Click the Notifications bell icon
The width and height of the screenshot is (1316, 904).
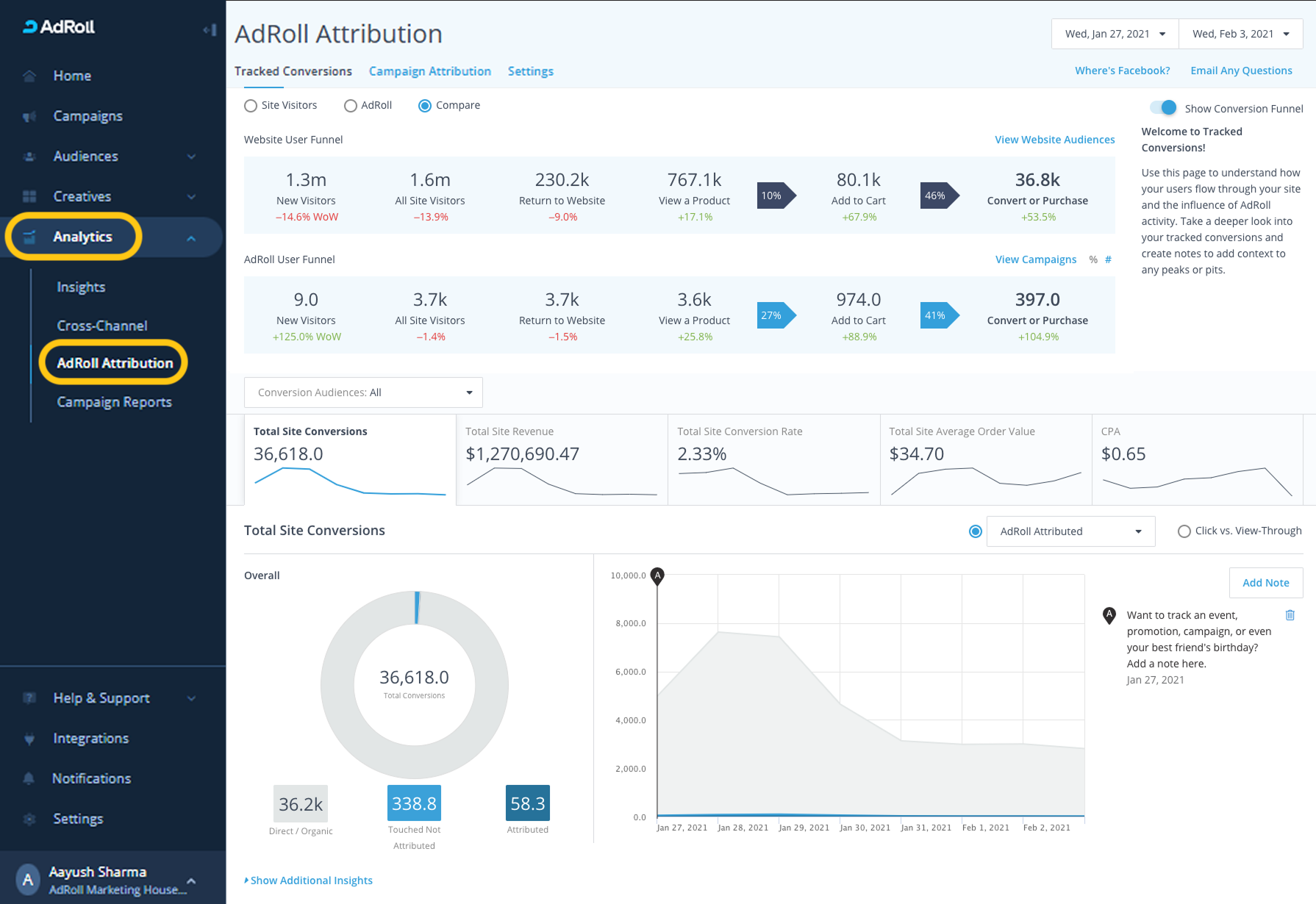point(29,778)
